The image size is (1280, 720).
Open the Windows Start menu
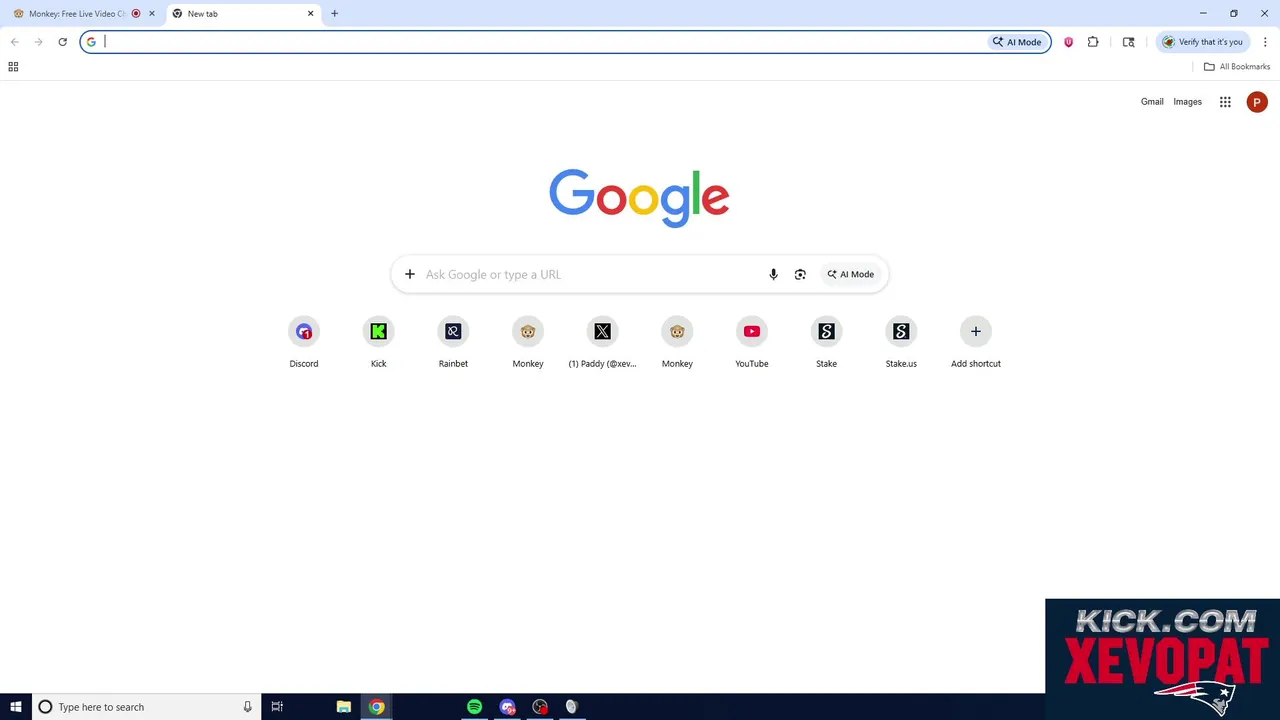tap(16, 707)
